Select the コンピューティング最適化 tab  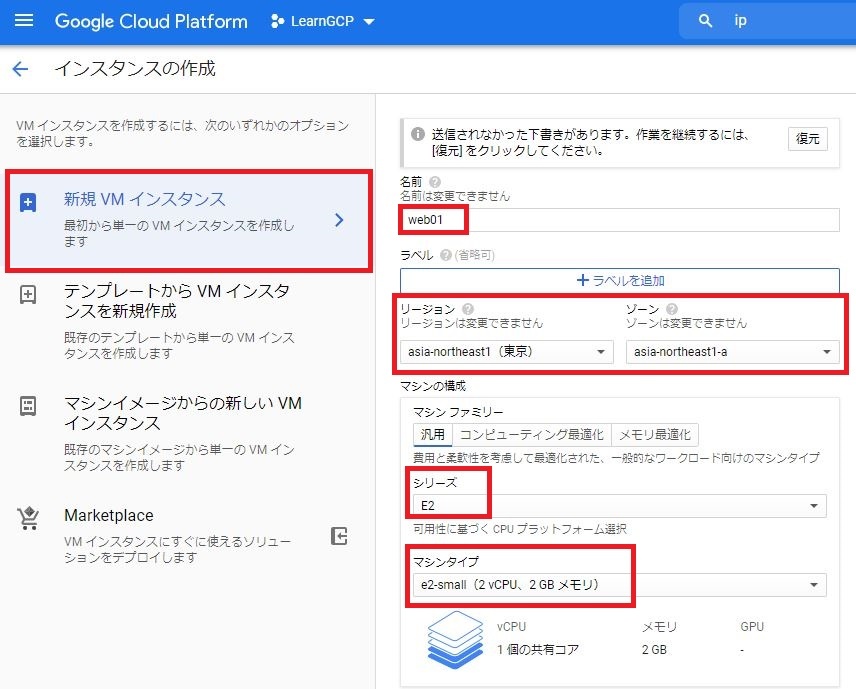(532, 435)
